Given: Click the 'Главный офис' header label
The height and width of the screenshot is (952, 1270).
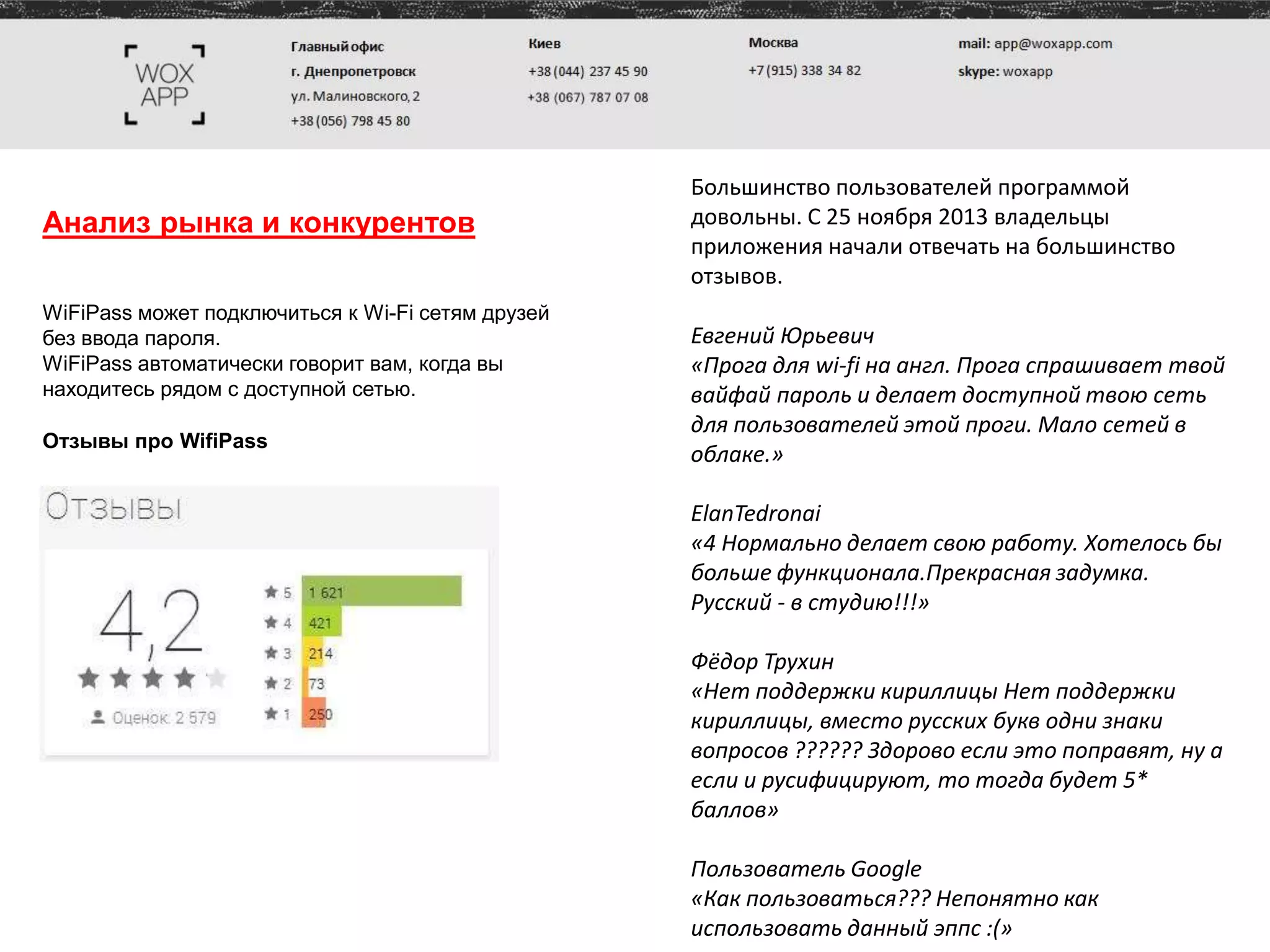Looking at the screenshot, I should (337, 46).
